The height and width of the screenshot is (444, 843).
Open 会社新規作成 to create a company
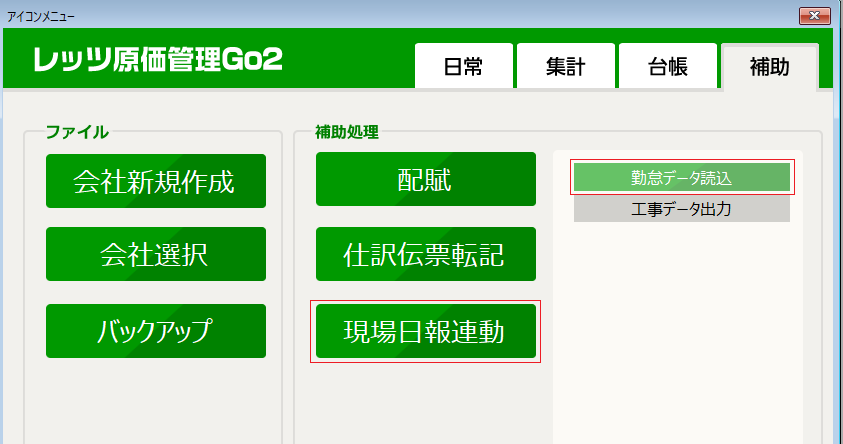tap(156, 181)
